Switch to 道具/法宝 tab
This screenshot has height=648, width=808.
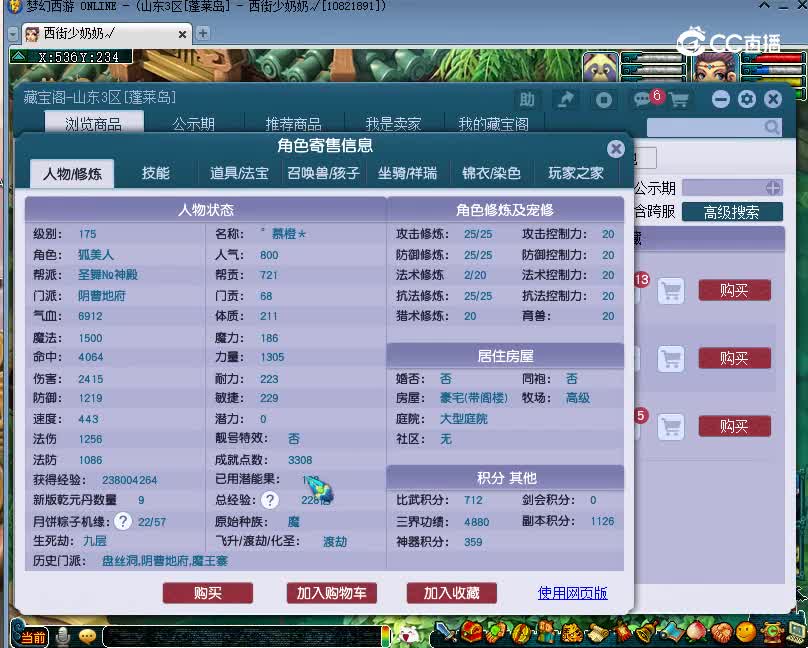239,173
